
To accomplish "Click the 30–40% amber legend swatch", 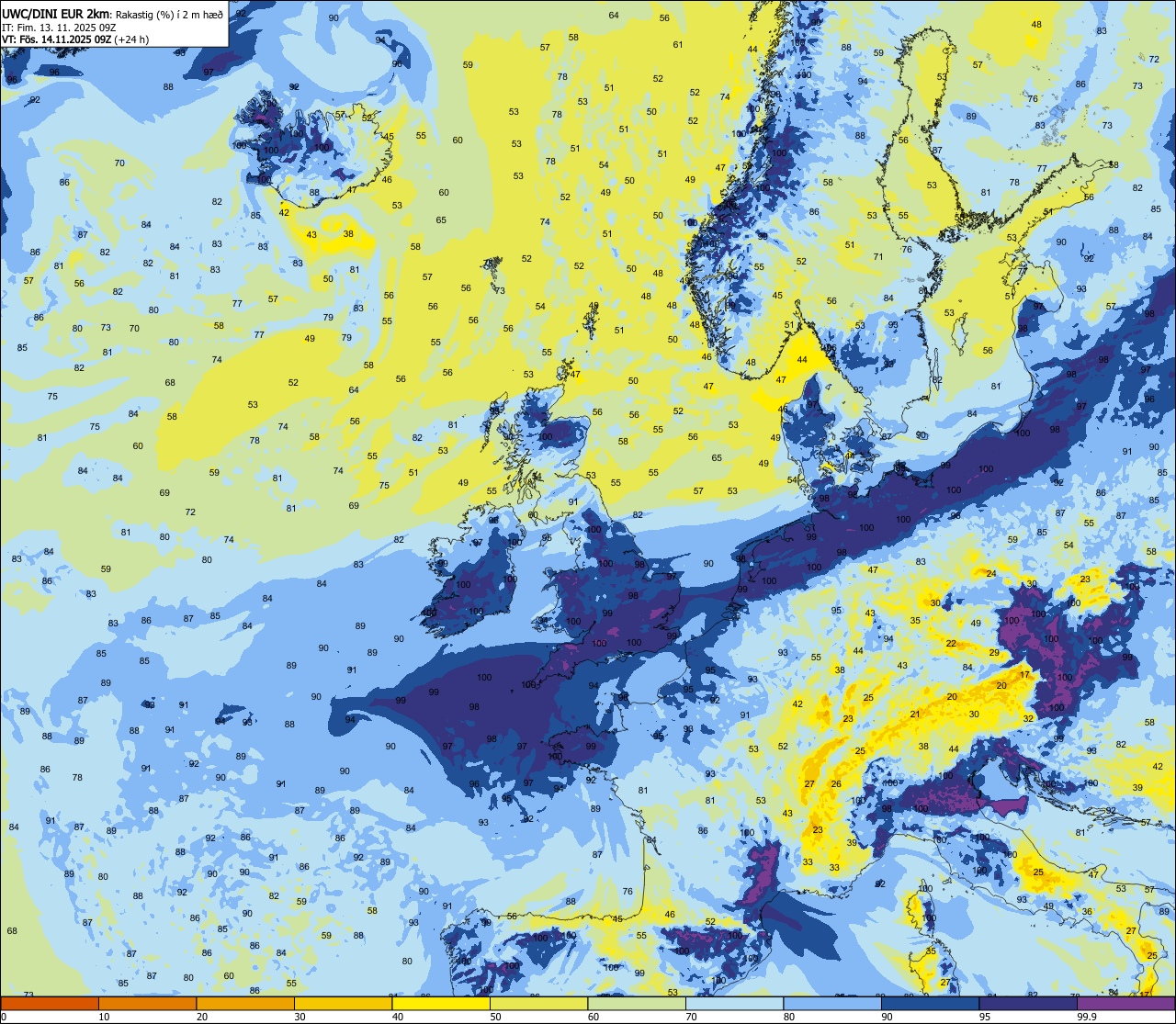I will (x=343, y=1003).
